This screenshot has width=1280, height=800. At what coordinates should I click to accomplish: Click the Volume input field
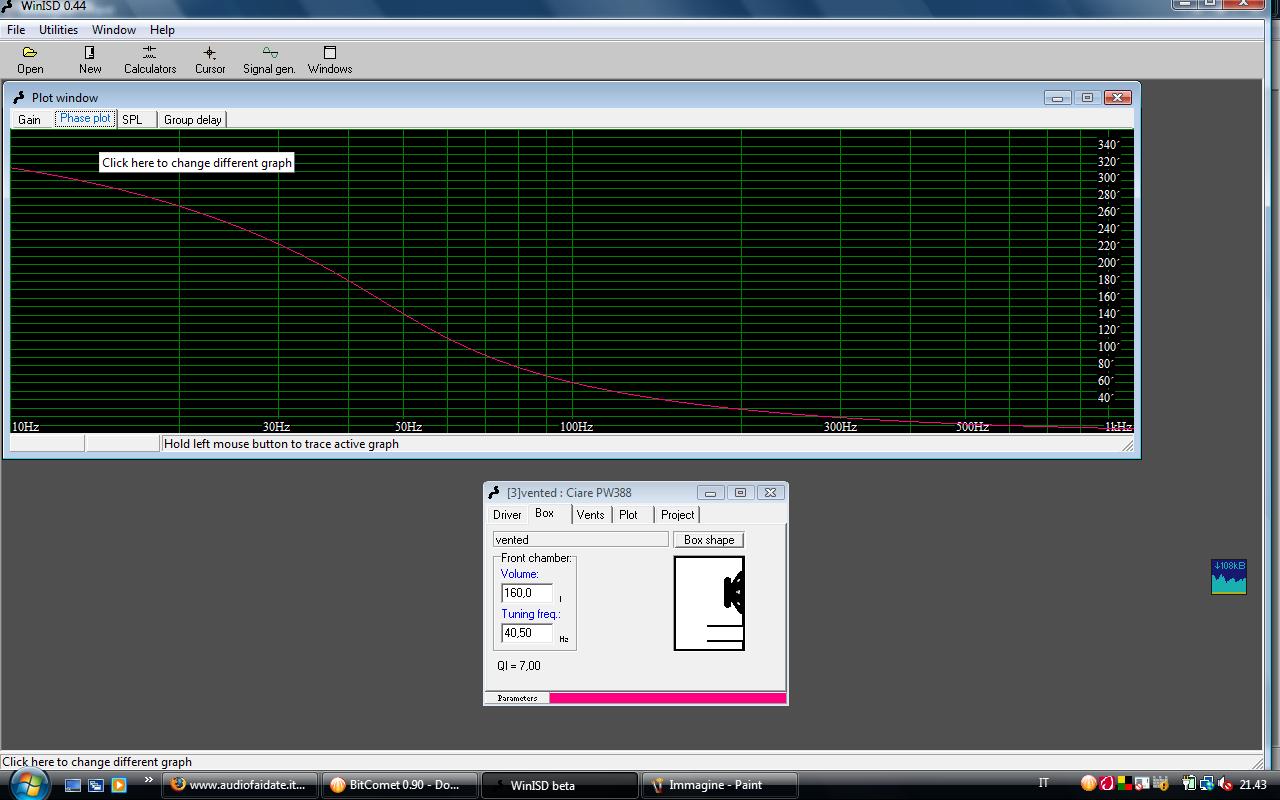coord(526,593)
